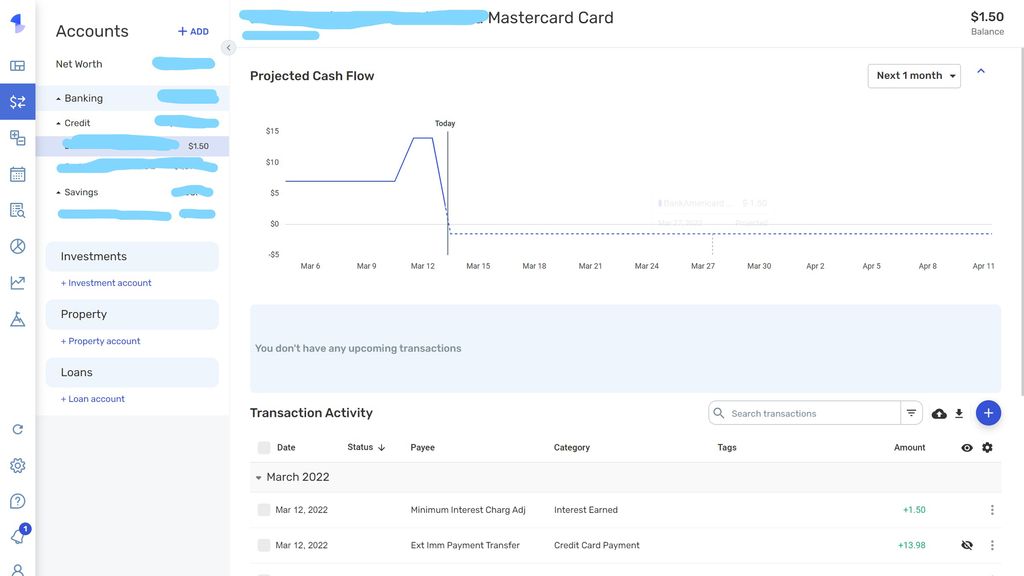Select the Trends line chart icon
The width and height of the screenshot is (1024, 576).
(17, 281)
